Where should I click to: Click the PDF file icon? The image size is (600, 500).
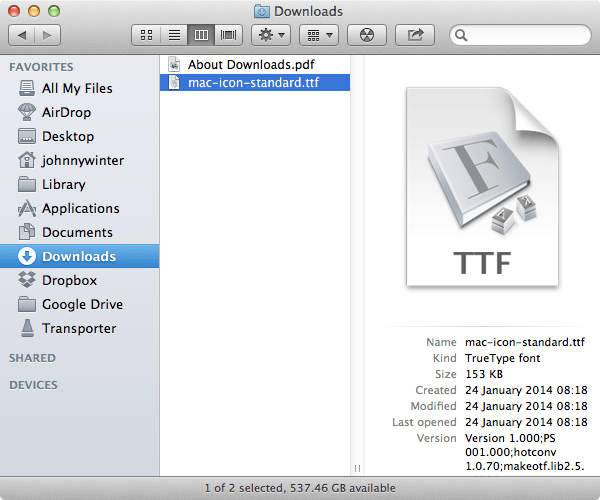coord(174,64)
